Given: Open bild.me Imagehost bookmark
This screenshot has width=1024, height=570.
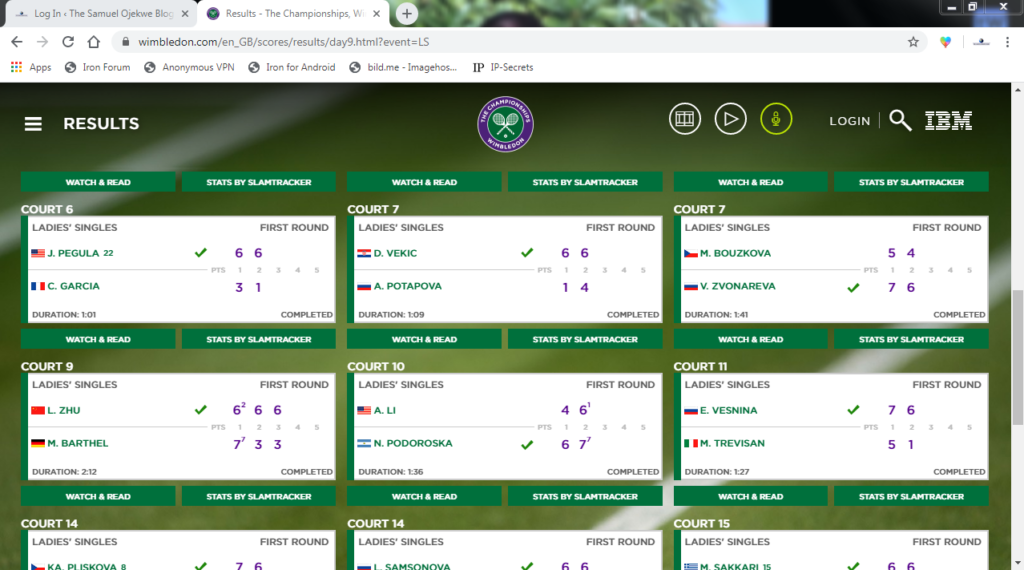Looking at the screenshot, I should [403, 67].
